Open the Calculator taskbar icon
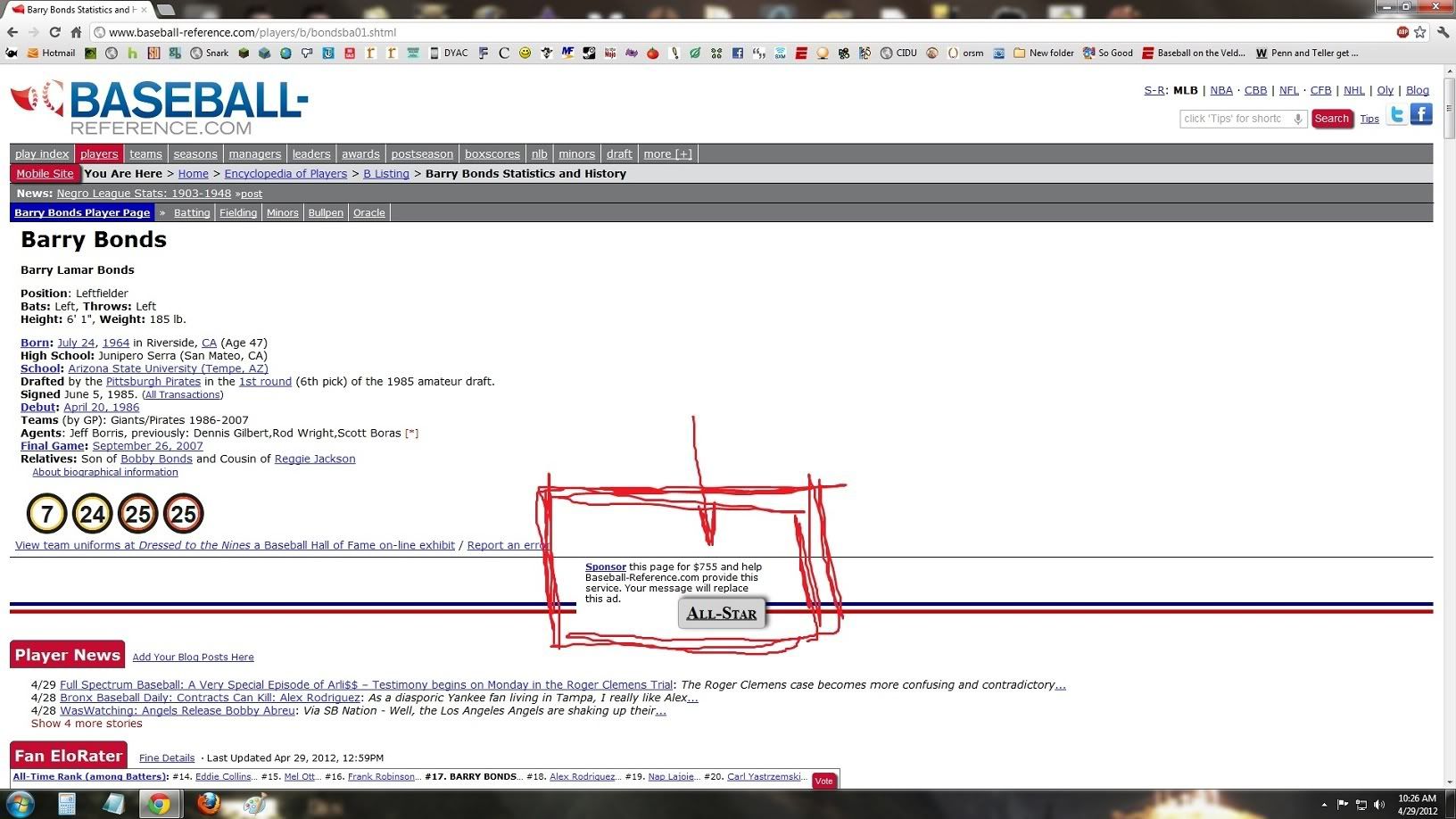The image size is (1456, 819). coord(67,804)
